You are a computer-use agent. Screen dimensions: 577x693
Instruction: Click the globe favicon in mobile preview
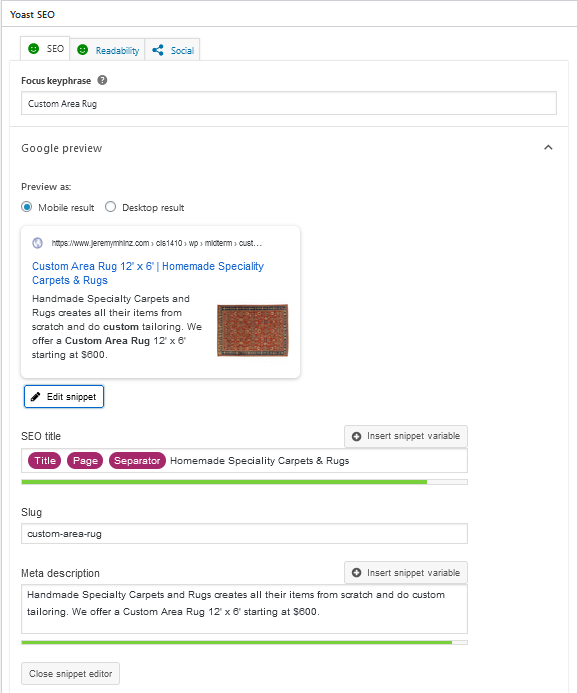coord(38,243)
